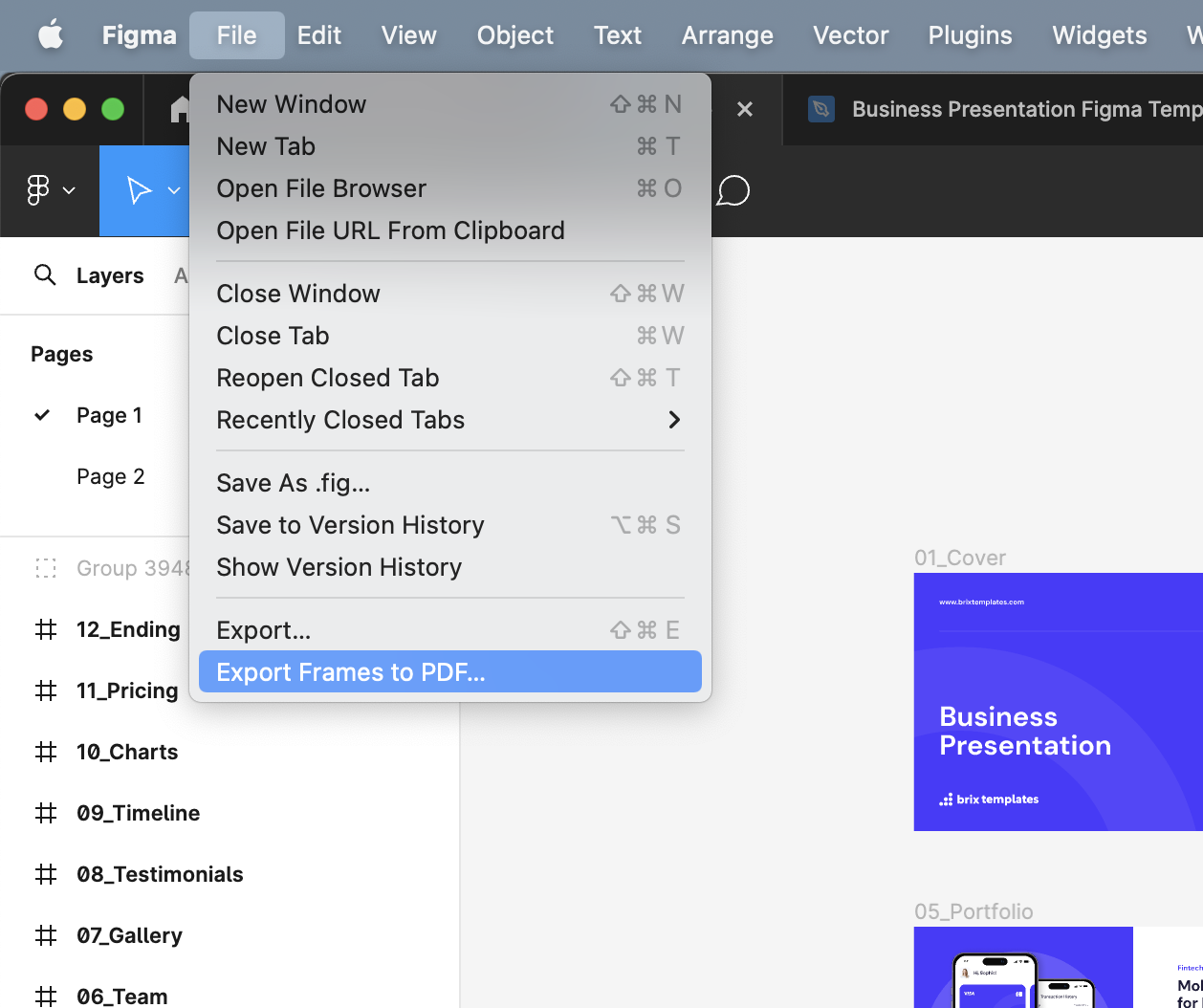Open Move tool options chevron

point(174,190)
